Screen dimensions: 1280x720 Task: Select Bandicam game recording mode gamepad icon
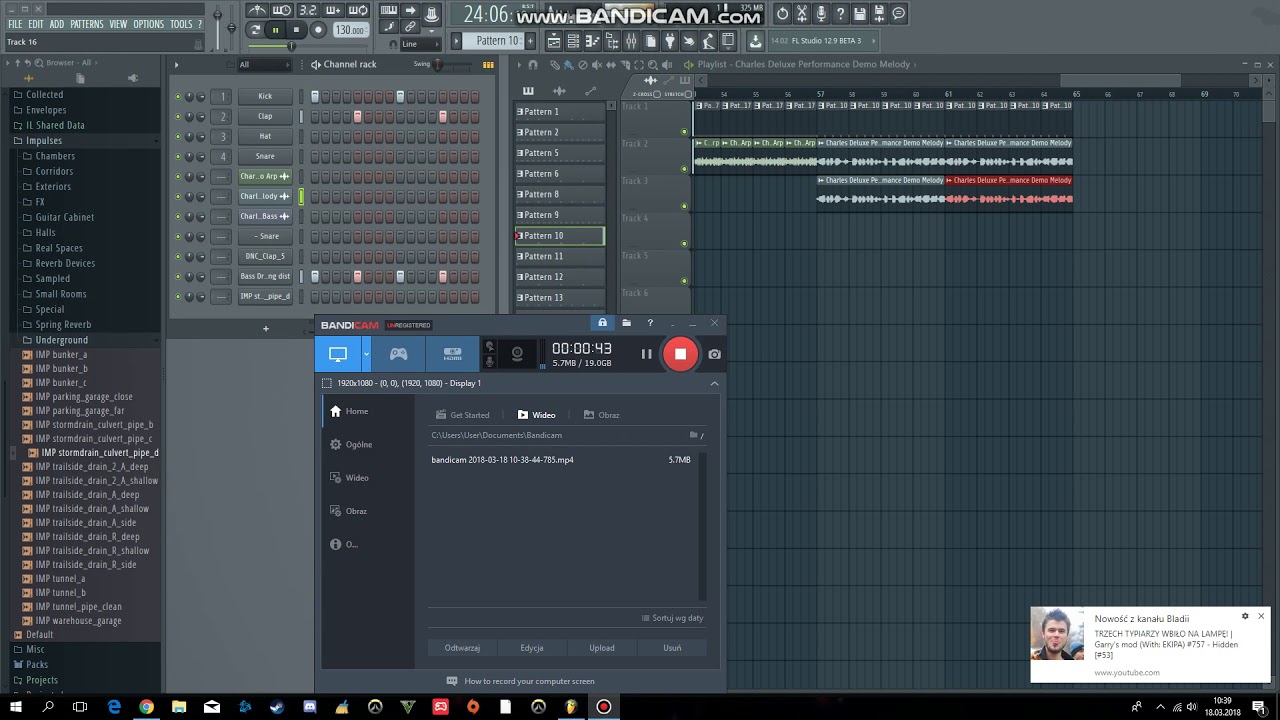click(x=398, y=354)
